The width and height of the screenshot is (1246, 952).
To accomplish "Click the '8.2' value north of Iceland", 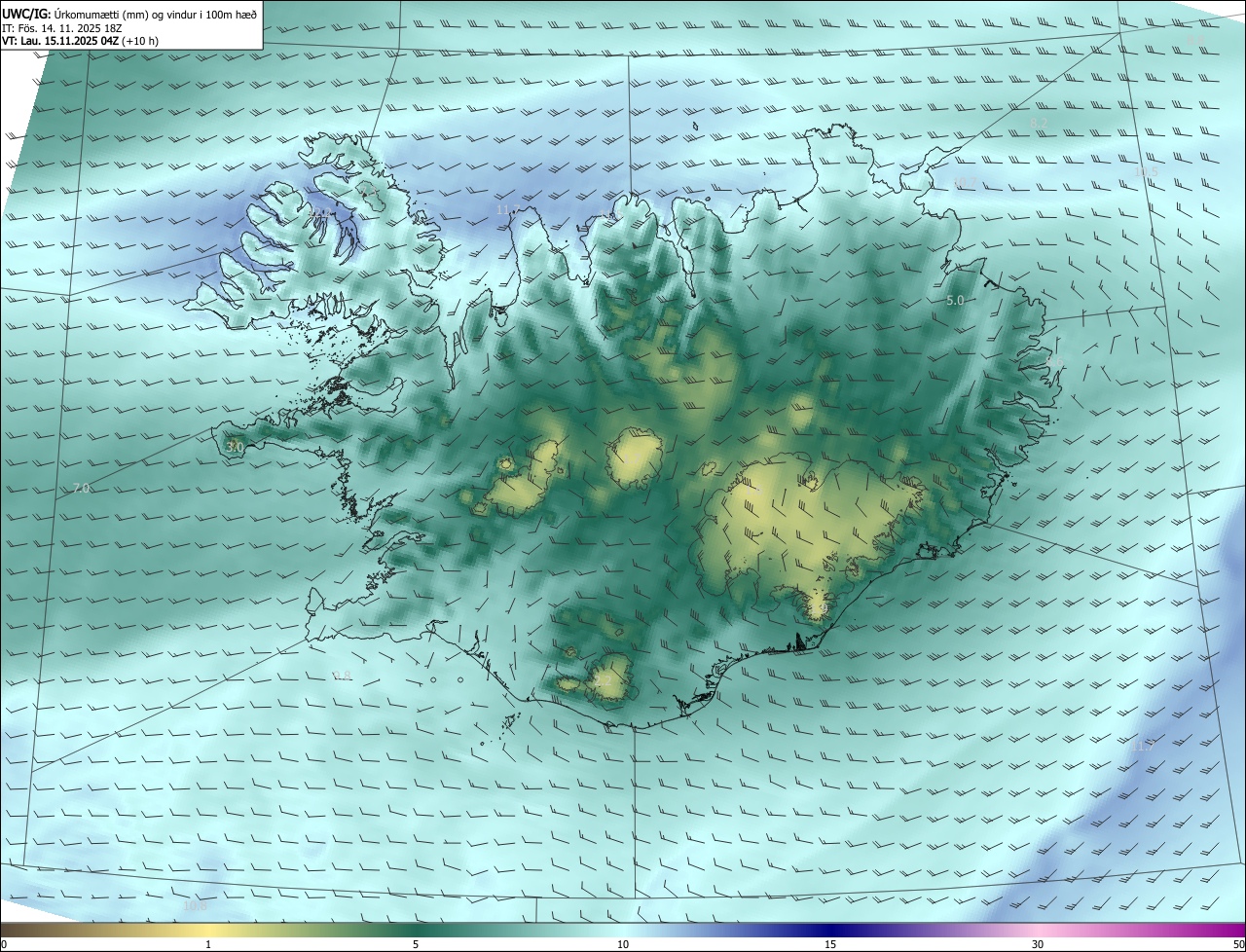I will tap(1039, 123).
